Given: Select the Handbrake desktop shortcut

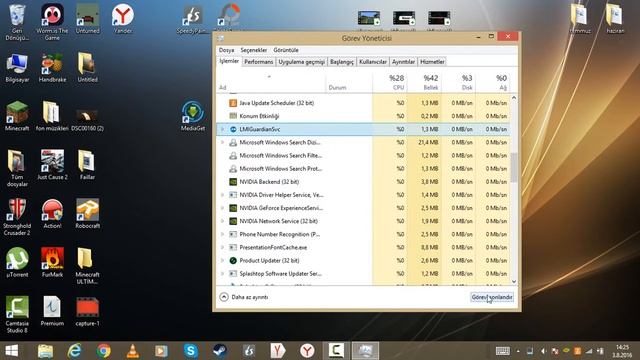Looking at the screenshot, I should pyautogui.click(x=52, y=68).
